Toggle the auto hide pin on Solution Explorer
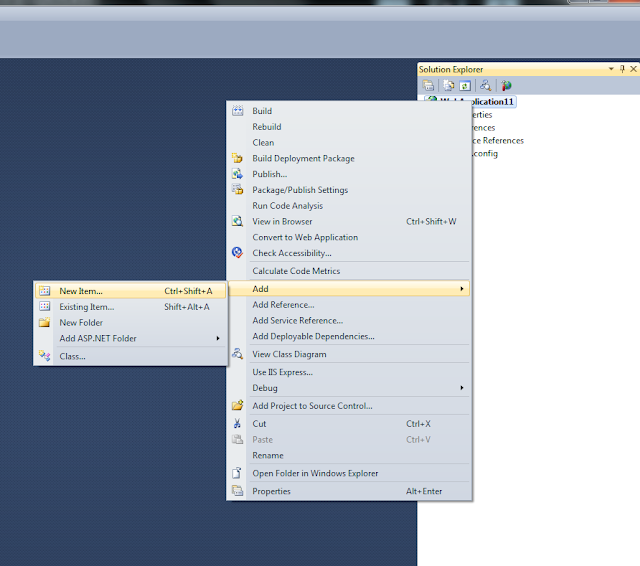The image size is (640, 566). click(622, 69)
